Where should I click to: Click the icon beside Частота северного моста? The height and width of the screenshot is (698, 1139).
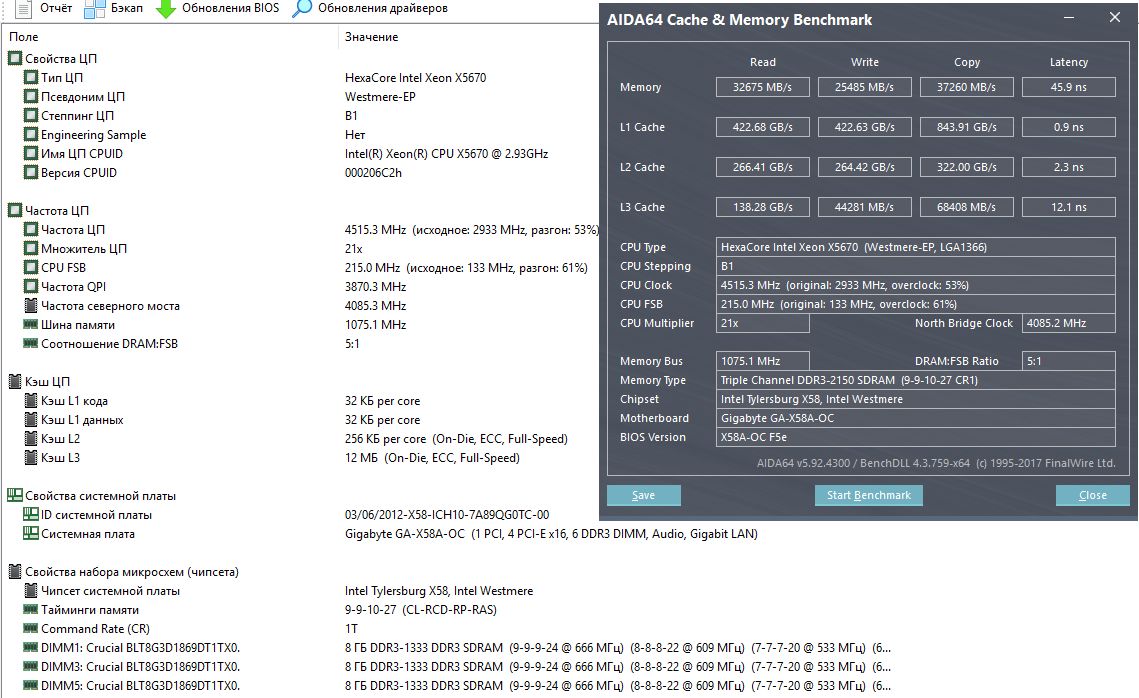[31, 305]
